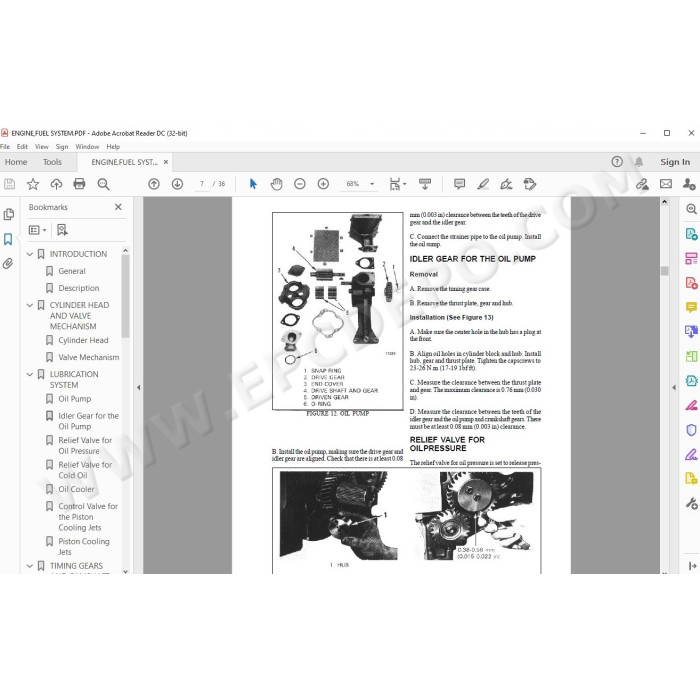Close the Bookmarks panel
The width and height of the screenshot is (700, 700).
pyautogui.click(x=118, y=207)
